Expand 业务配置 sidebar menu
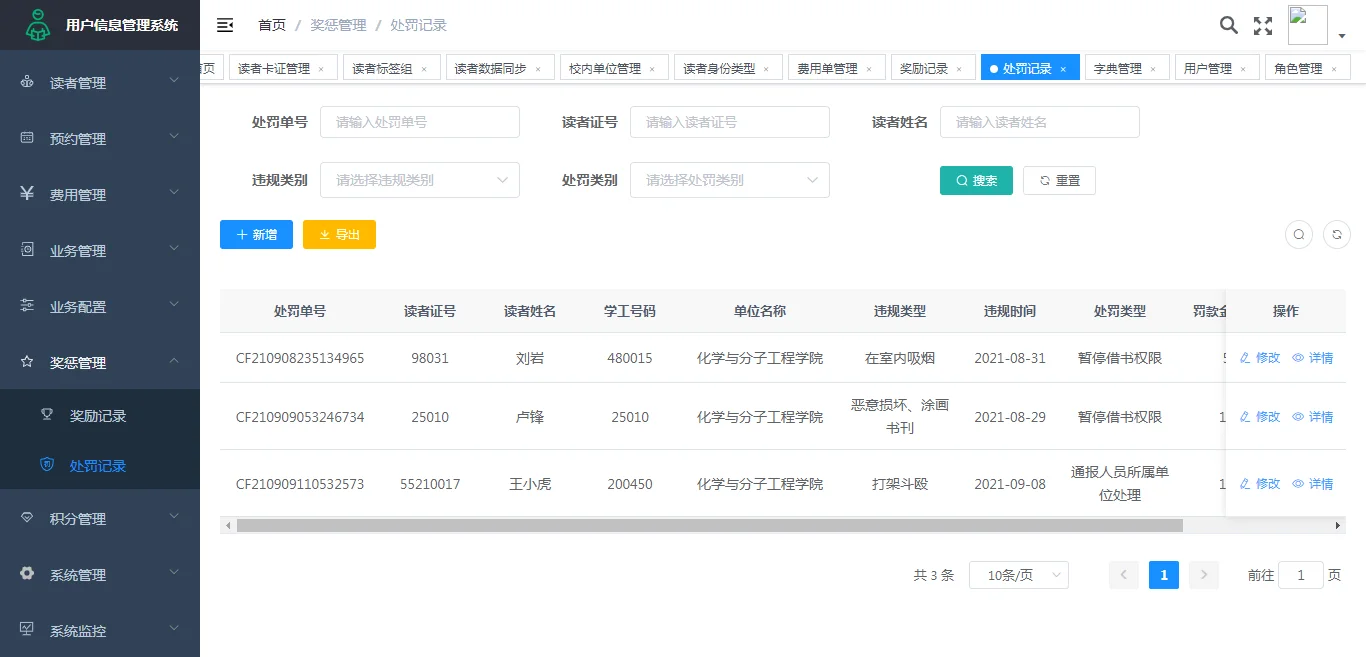 (100, 307)
